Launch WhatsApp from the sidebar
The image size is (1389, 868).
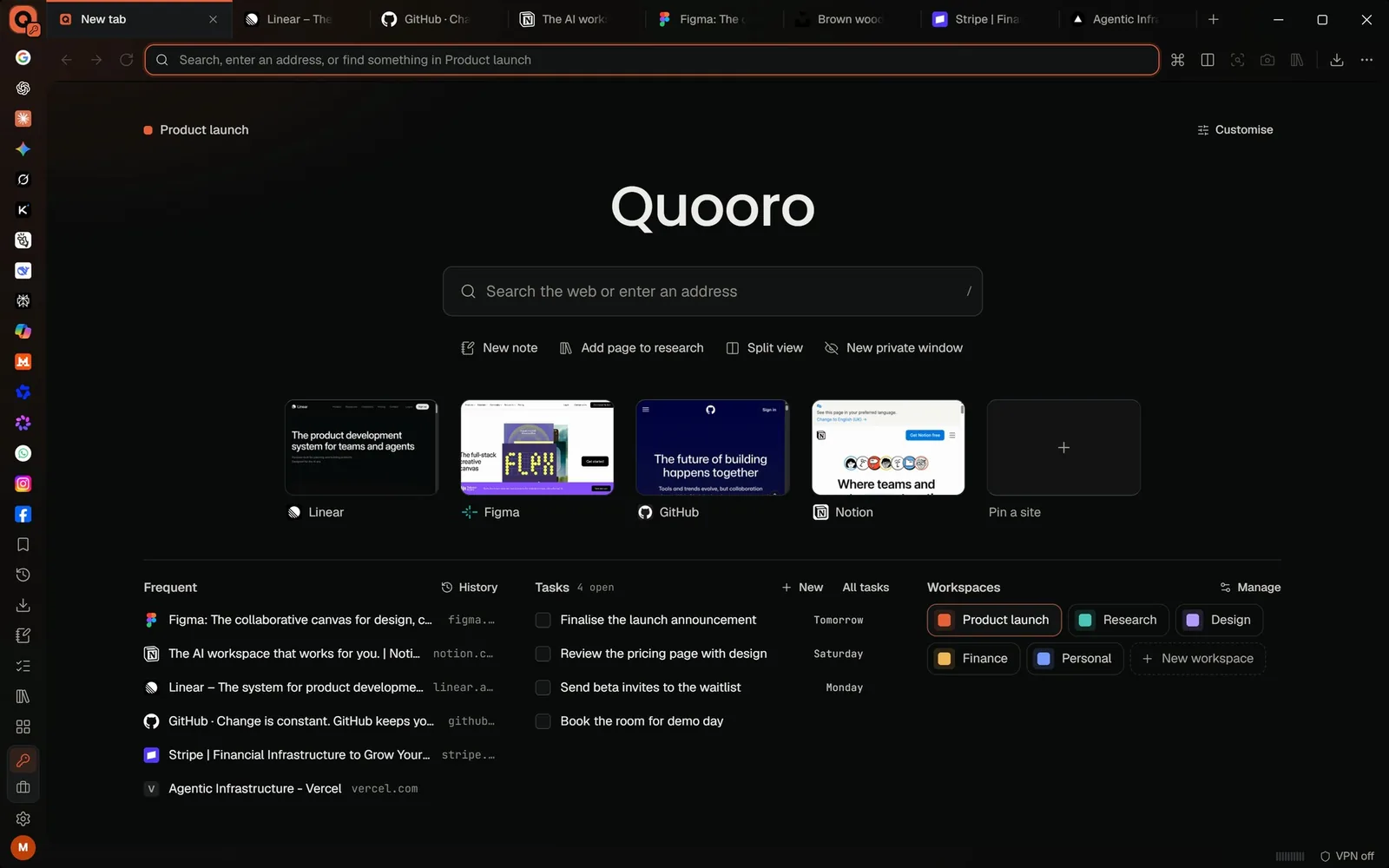coord(23,453)
